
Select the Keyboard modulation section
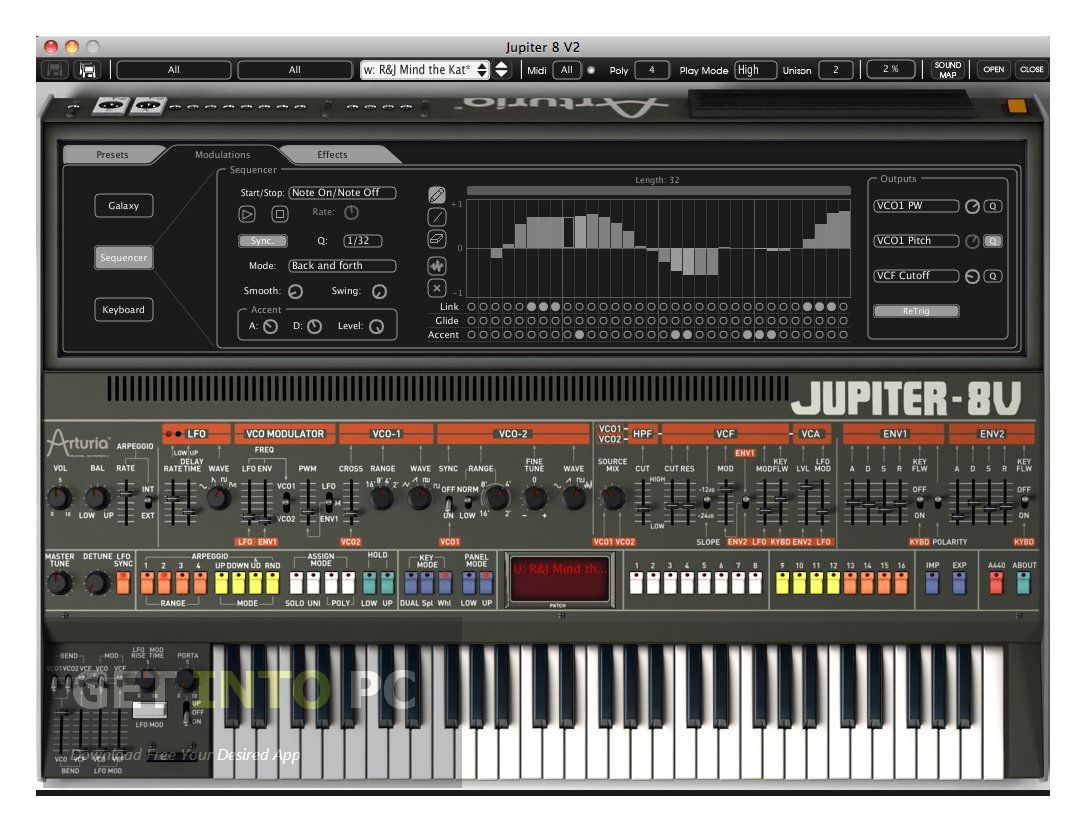pos(123,310)
